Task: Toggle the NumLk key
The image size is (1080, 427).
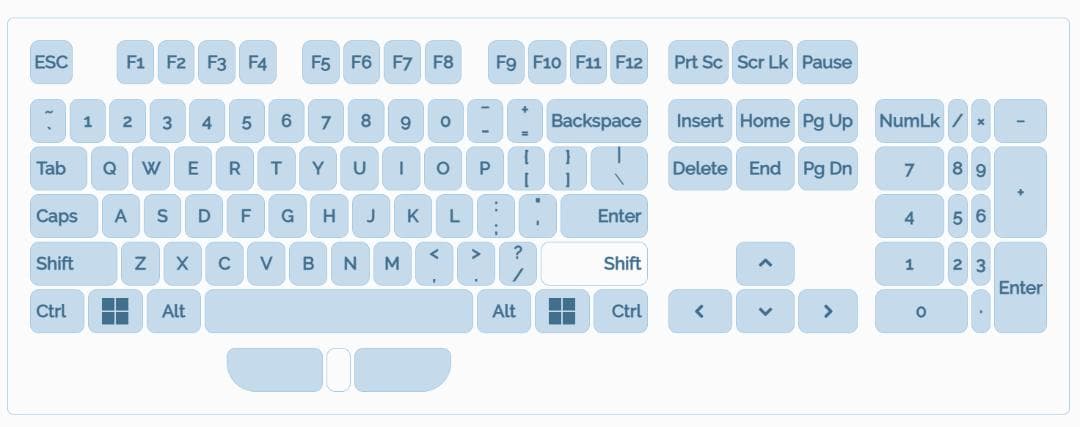Action: (x=909, y=121)
